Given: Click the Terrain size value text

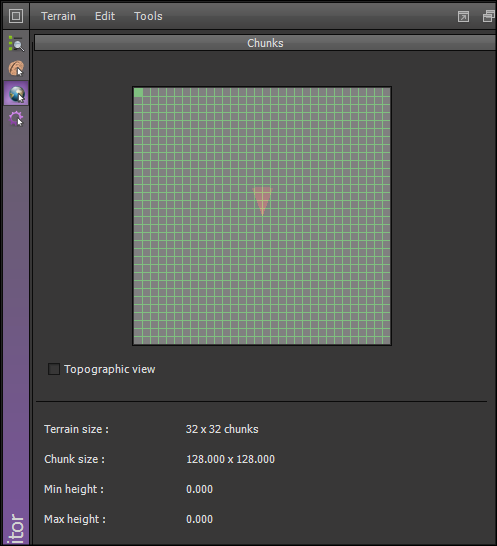Looking at the screenshot, I should pyautogui.click(x=222, y=429).
